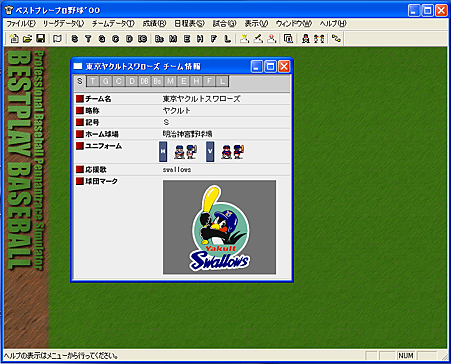Open the 試合(G) menu
Image resolution: width=451 pixels, height=364 pixels.
point(224,24)
